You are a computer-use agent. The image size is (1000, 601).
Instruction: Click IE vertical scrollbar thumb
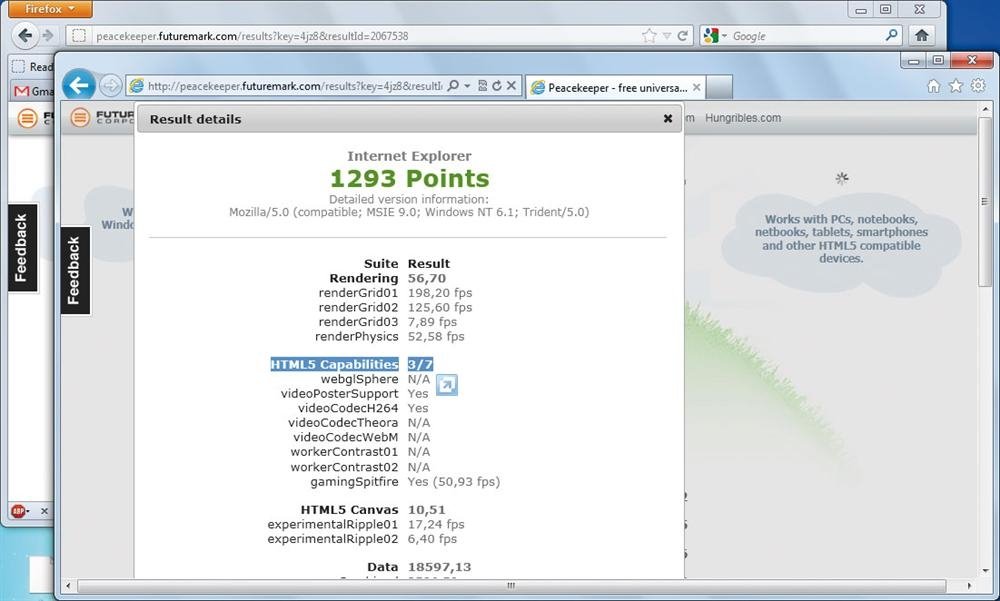tap(985, 202)
